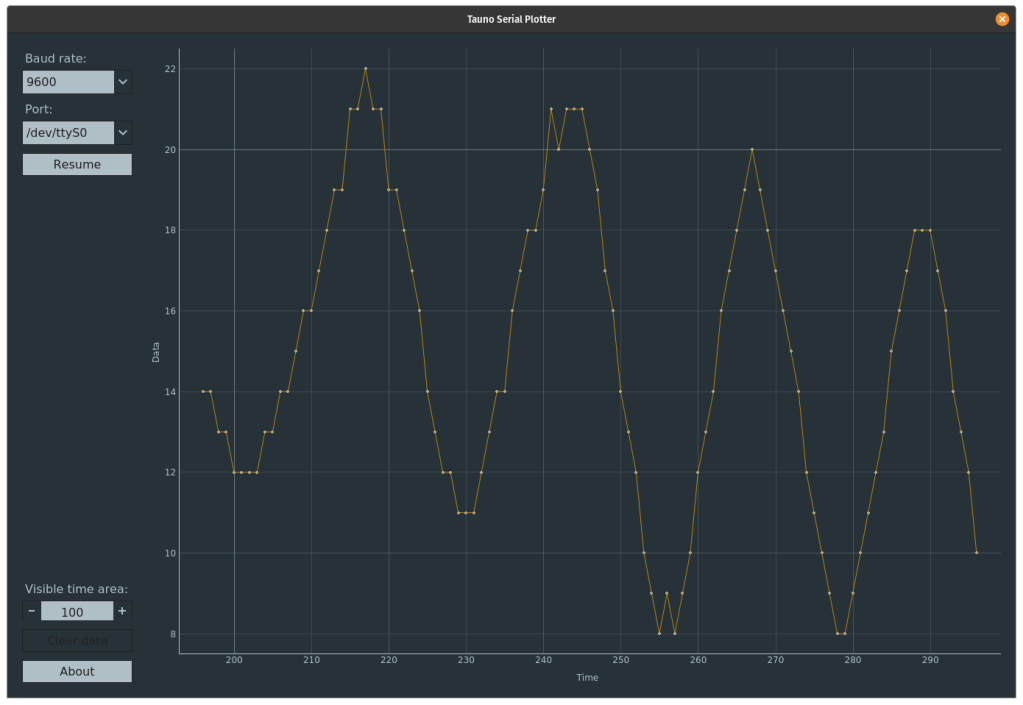Click the 9600 baud rate field
Image resolution: width=1023 pixels, height=705 pixels.
(x=68, y=82)
